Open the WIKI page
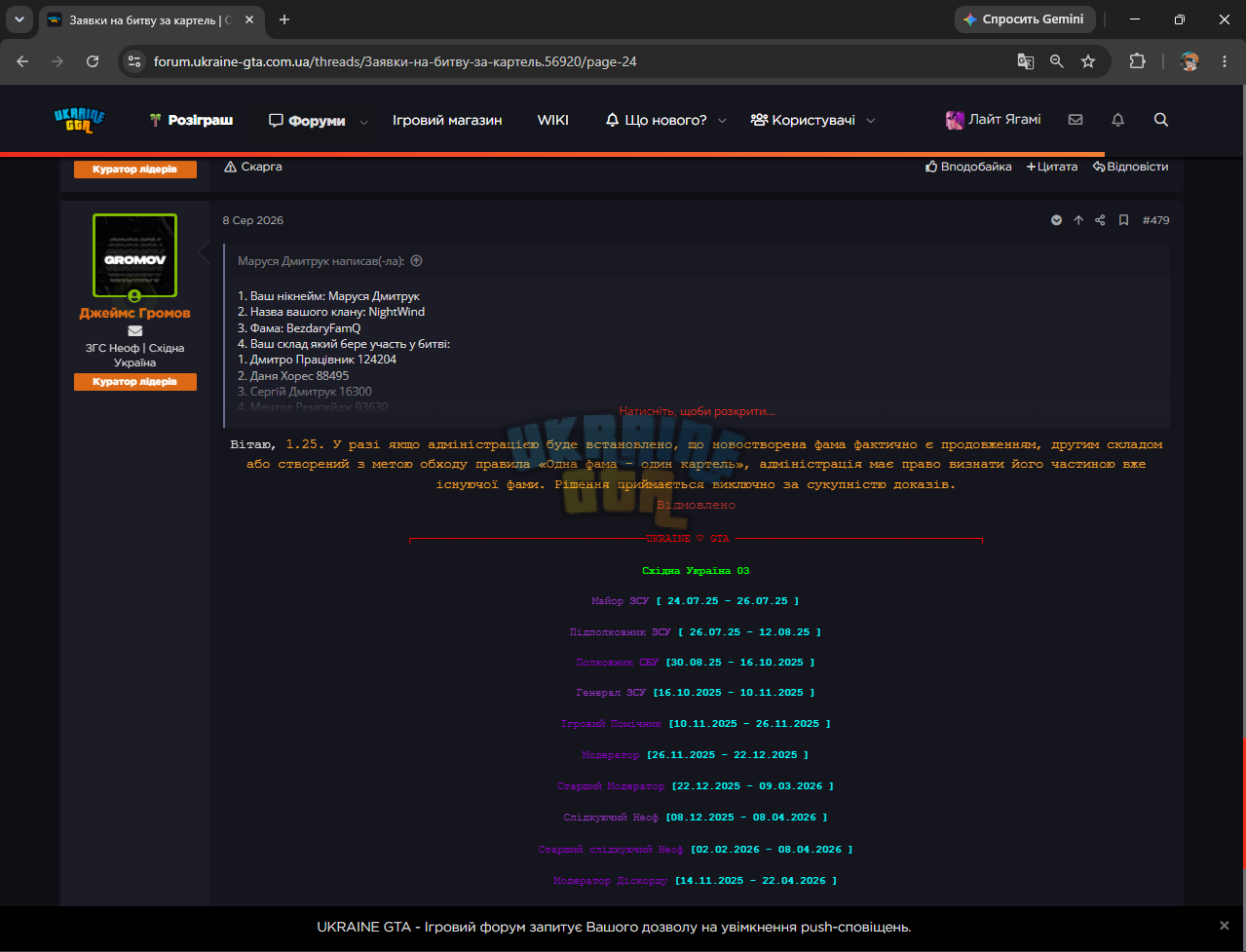Image resolution: width=1246 pixels, height=952 pixels. (553, 120)
